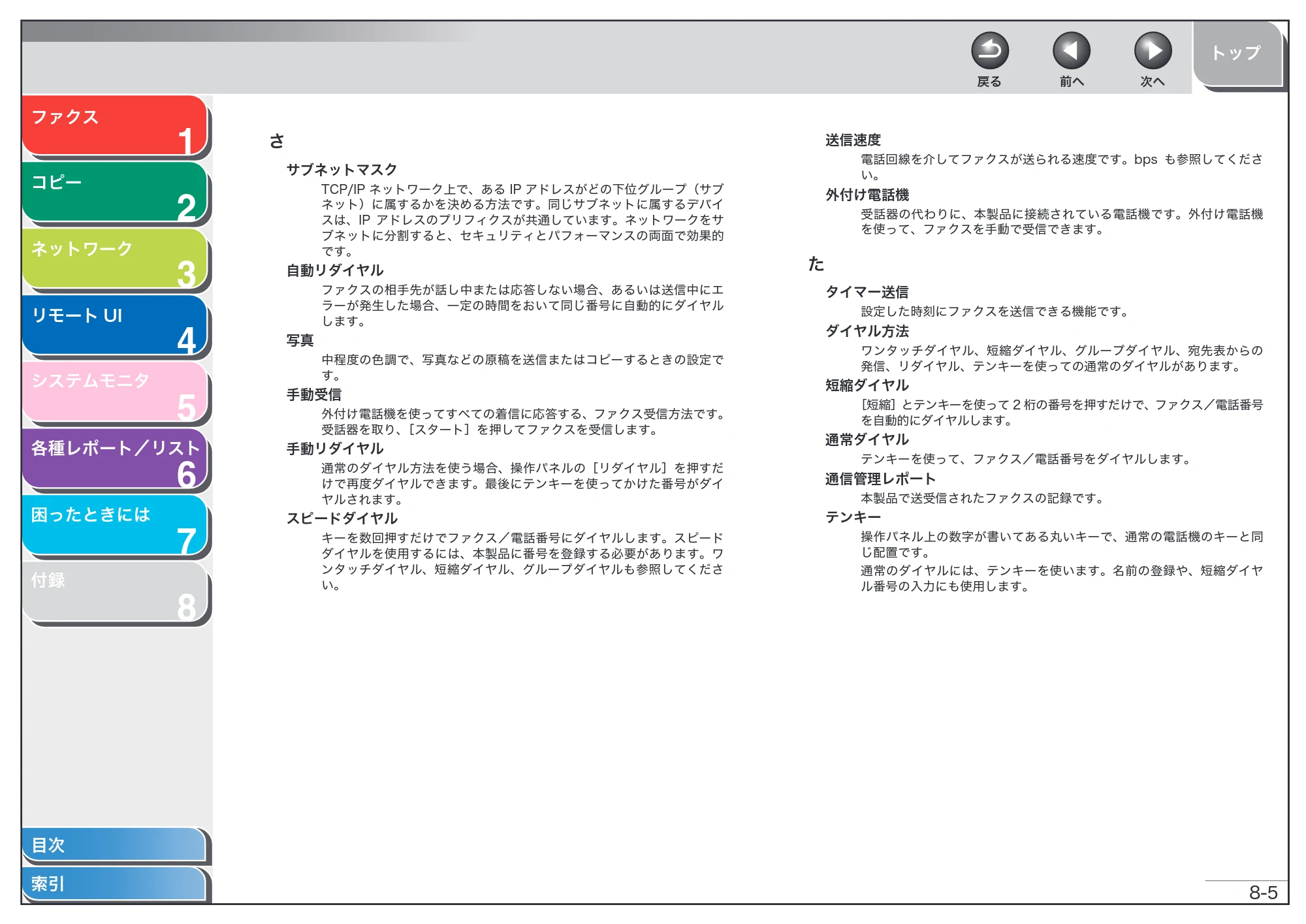The height and width of the screenshot is (924, 1306).
Task: Select the 通常ダイヤル glossary heading
Action: [867, 439]
